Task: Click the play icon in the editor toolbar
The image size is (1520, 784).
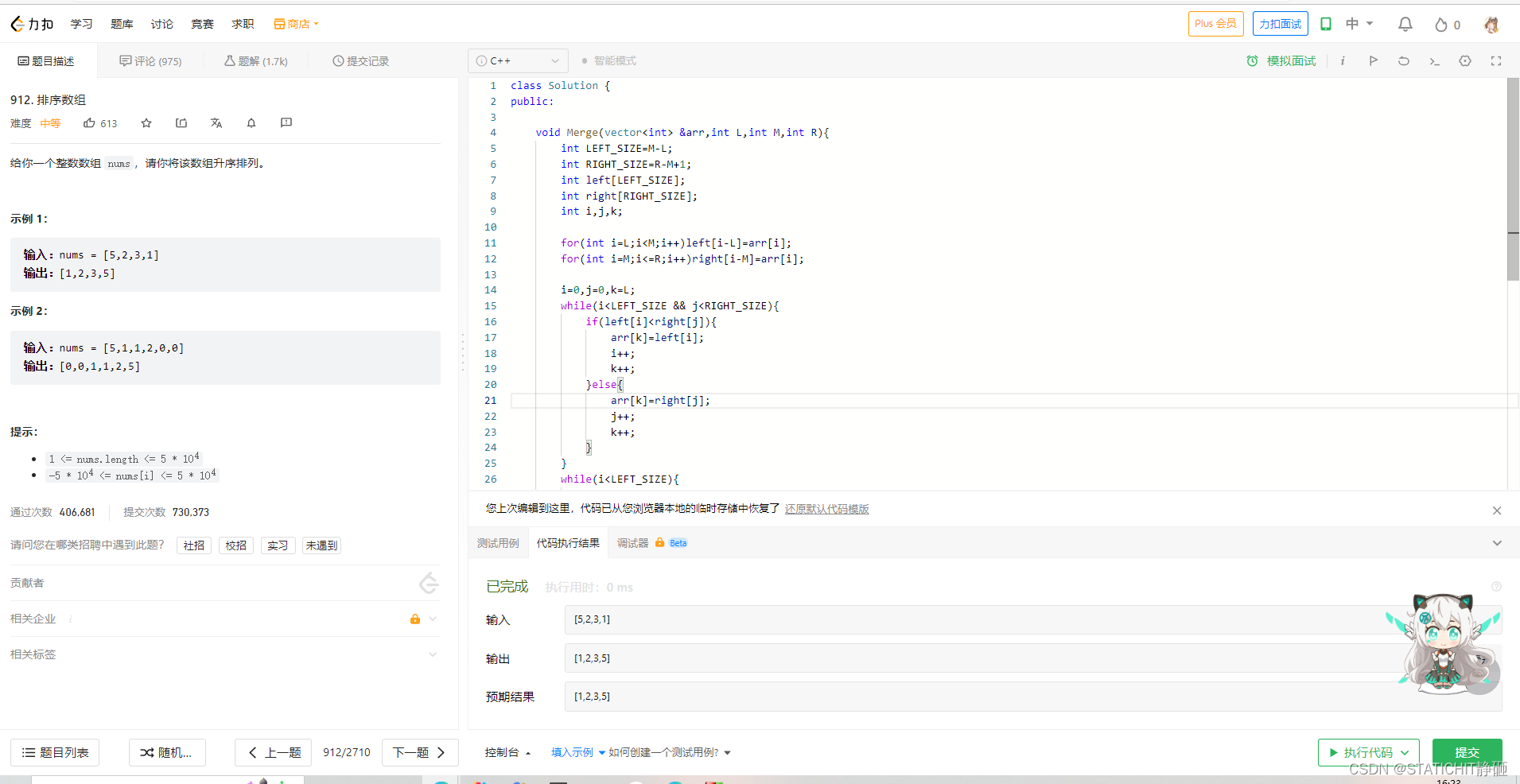Action: 1373,60
